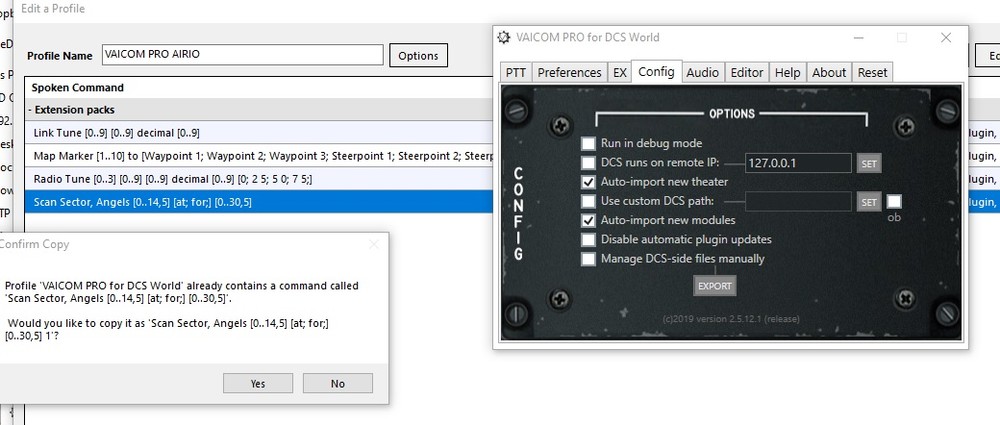Select the Config tab
The width and height of the screenshot is (1000, 425).
pos(656,71)
